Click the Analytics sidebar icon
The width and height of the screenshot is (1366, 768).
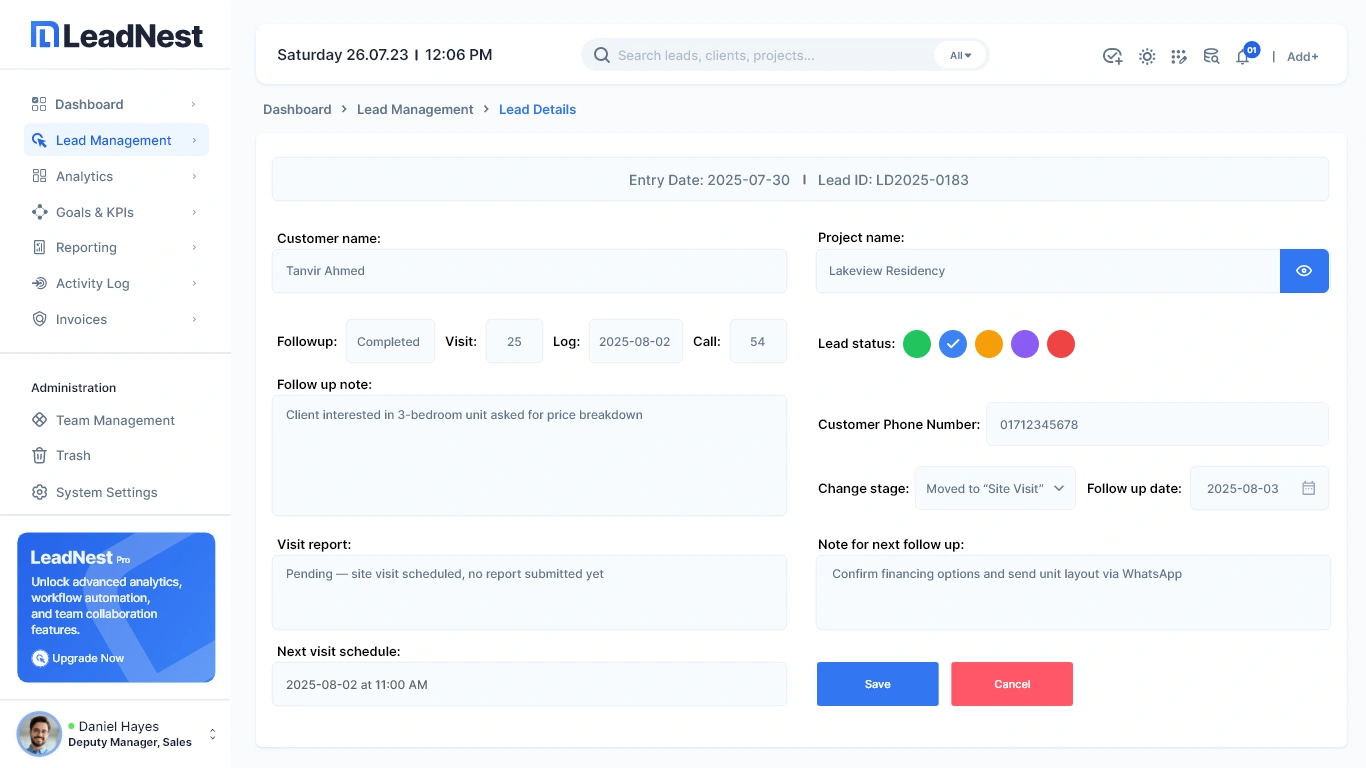(39, 176)
